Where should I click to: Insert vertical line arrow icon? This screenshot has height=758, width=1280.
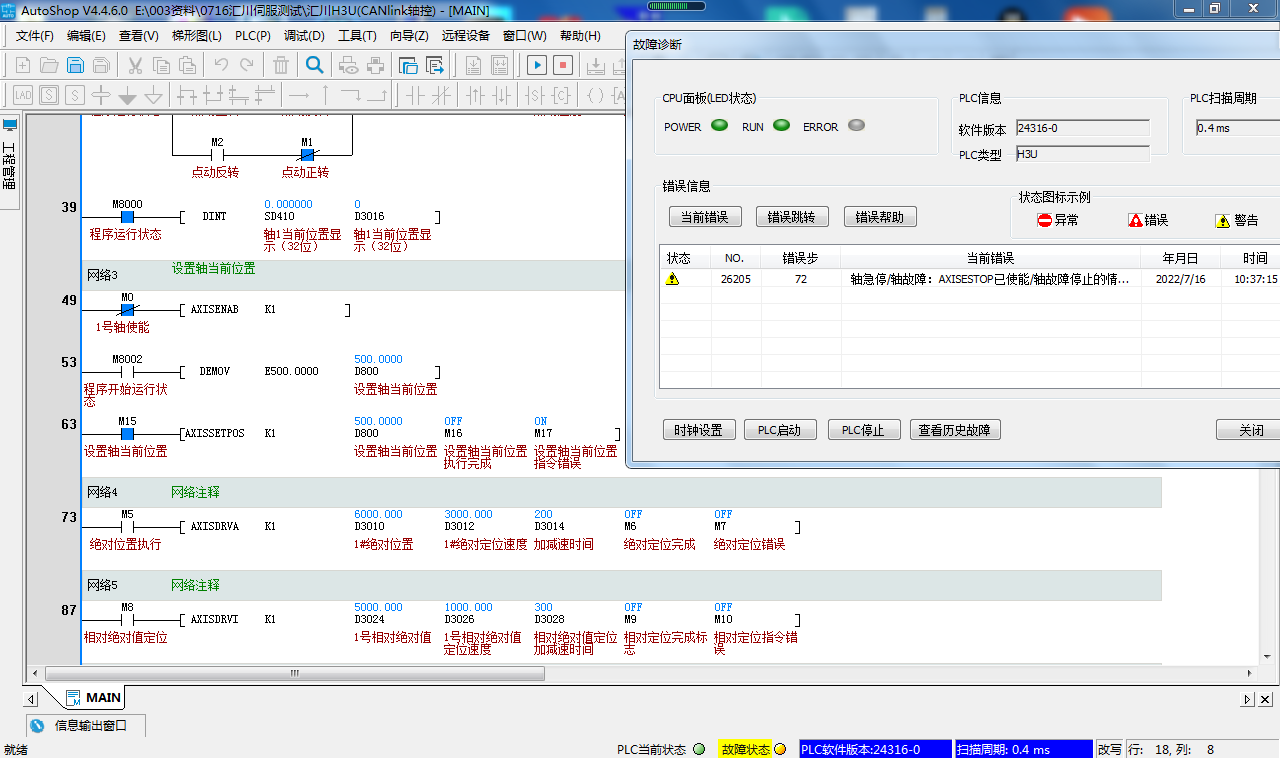(x=324, y=95)
